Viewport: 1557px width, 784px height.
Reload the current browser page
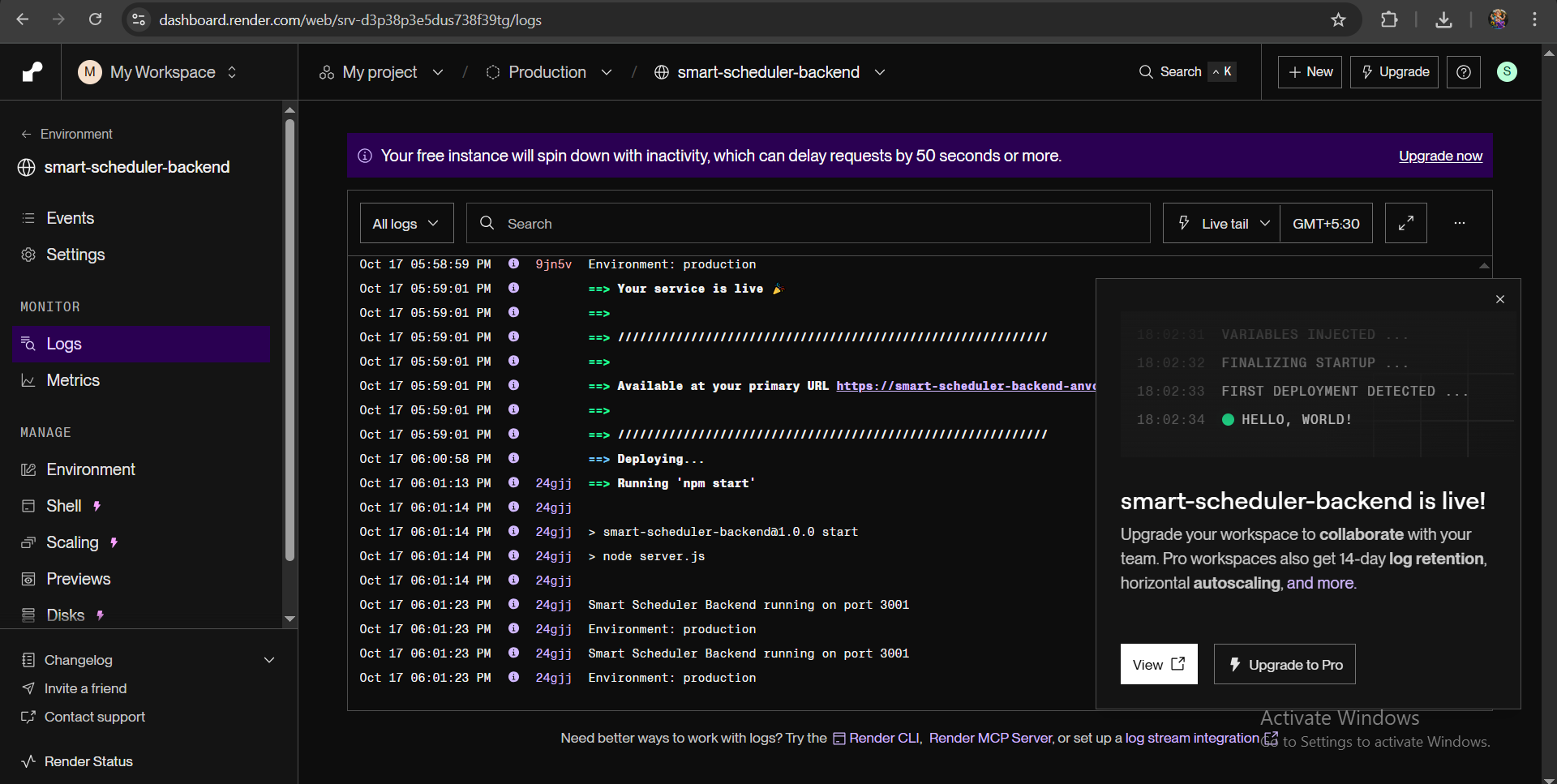pyautogui.click(x=95, y=19)
